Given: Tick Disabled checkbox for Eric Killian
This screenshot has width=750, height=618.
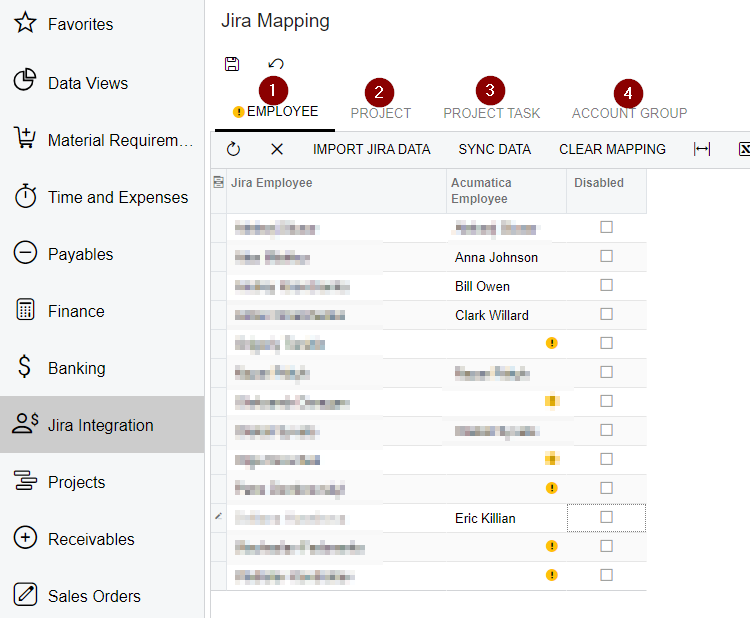Looking at the screenshot, I should click(x=607, y=517).
